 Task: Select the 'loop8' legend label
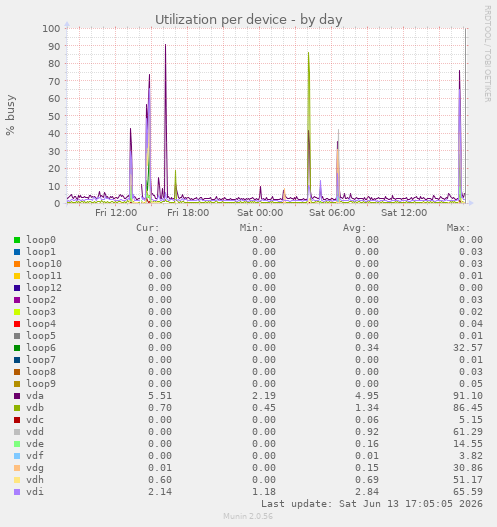point(41,372)
